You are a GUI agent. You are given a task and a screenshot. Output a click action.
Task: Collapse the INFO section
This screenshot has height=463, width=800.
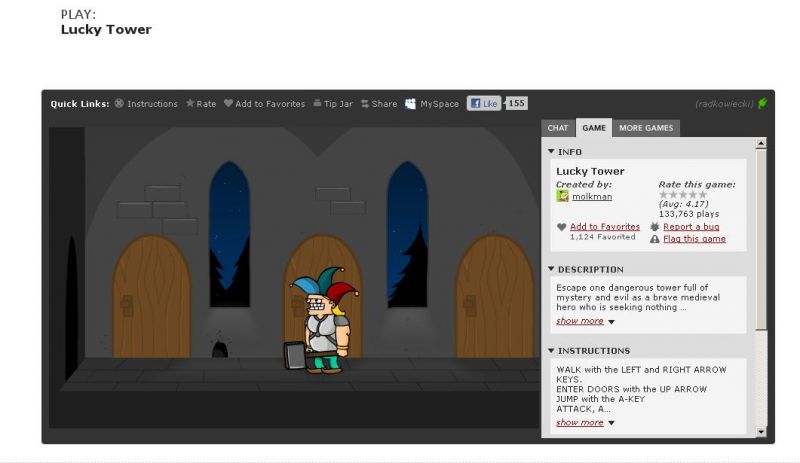pyautogui.click(x=551, y=152)
